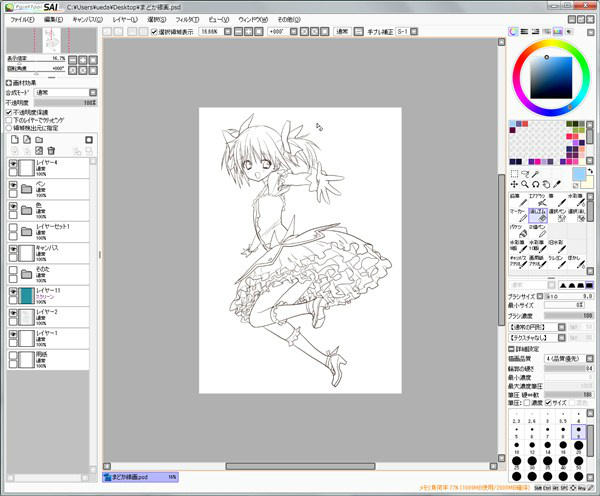The image size is (600, 496).
Task: Choose the marker (マーカー) tool
Action: [518, 215]
